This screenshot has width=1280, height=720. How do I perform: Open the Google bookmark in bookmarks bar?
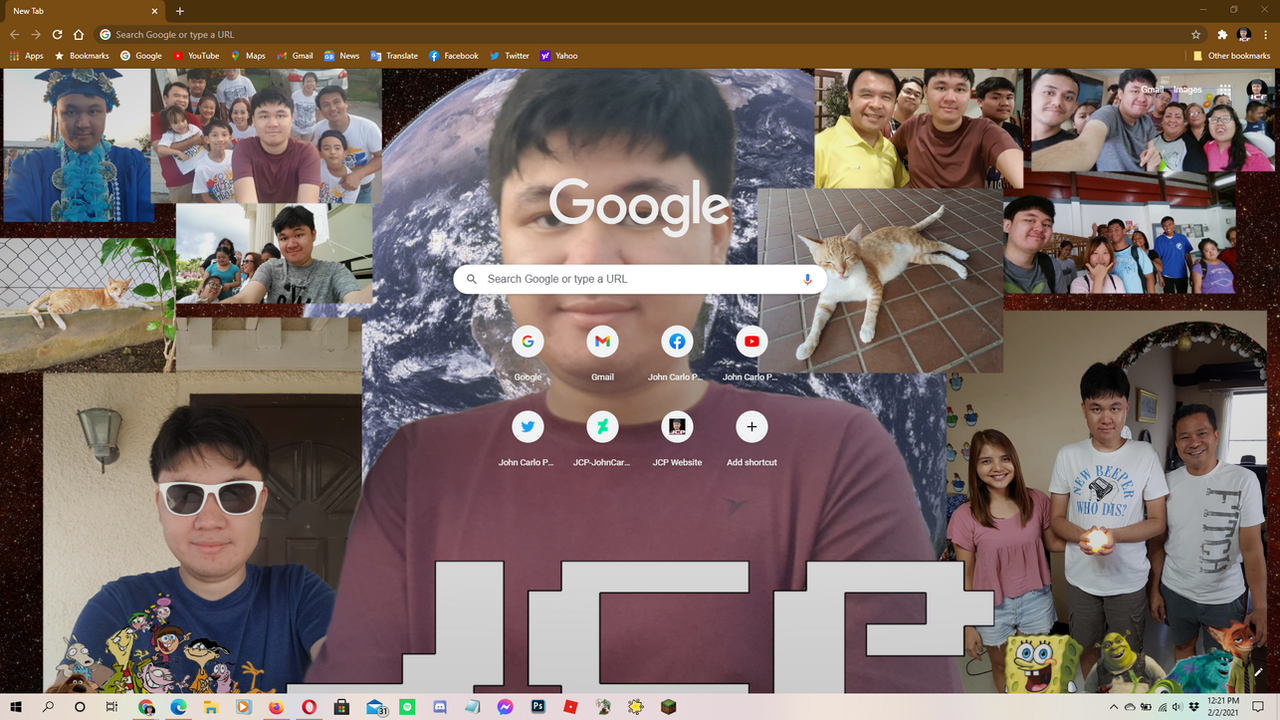141,56
